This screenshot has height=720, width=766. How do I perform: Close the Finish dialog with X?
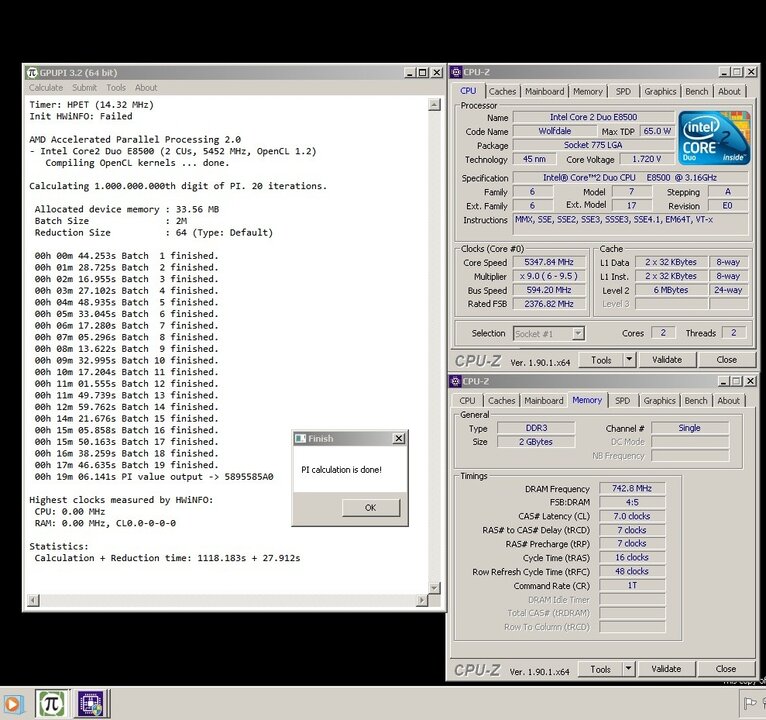tap(399, 439)
